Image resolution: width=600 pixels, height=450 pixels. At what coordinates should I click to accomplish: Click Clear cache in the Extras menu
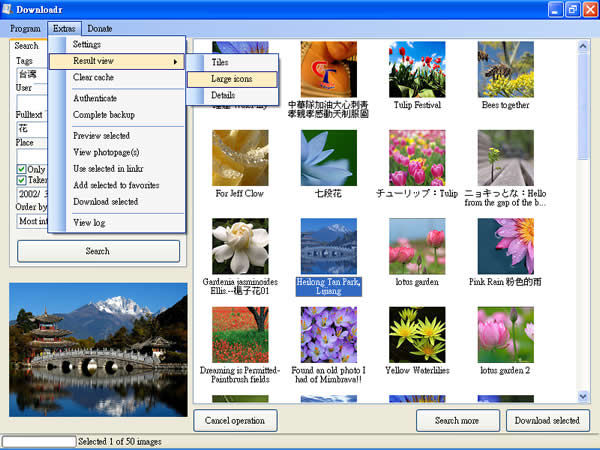pyautogui.click(x=93, y=77)
